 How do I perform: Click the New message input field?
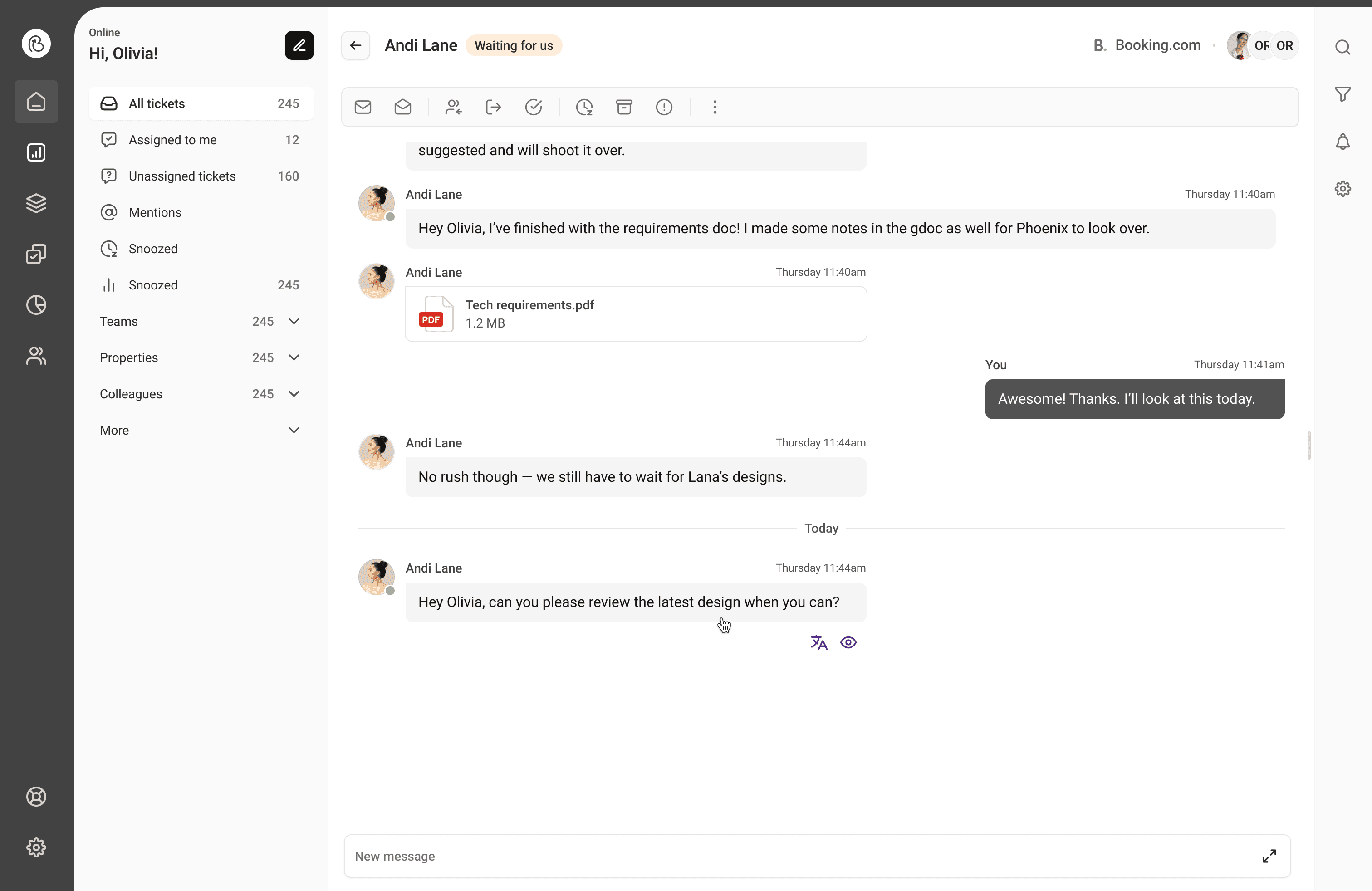(817, 856)
